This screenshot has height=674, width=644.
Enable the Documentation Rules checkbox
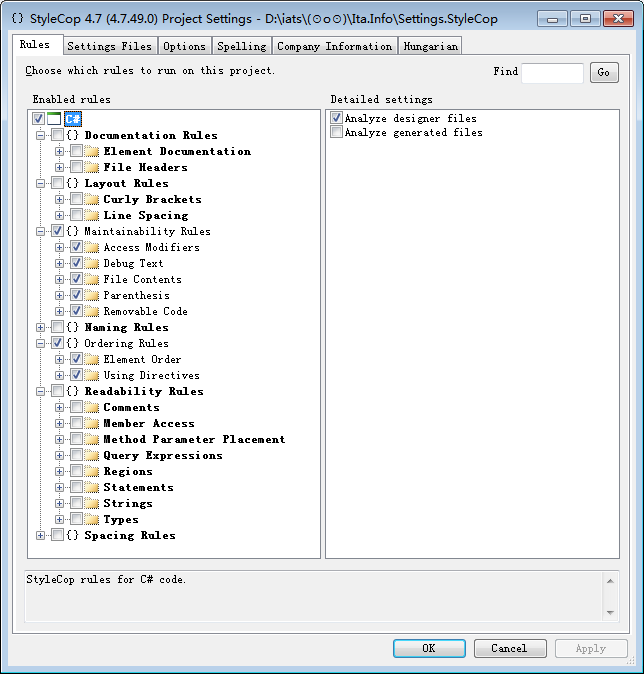tap(57, 135)
